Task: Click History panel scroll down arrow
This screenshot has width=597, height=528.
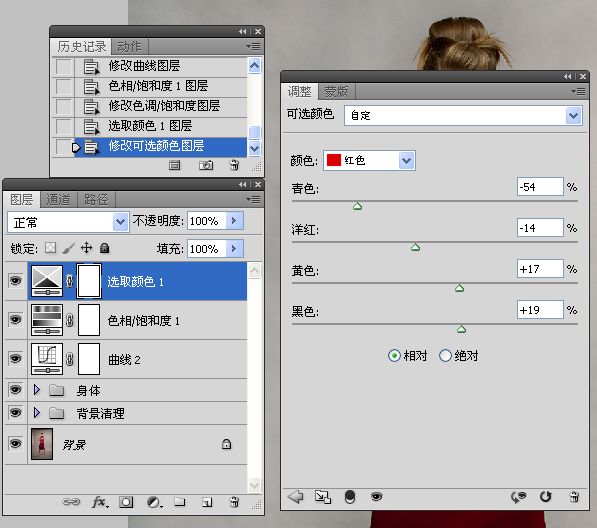Action: click(x=254, y=148)
